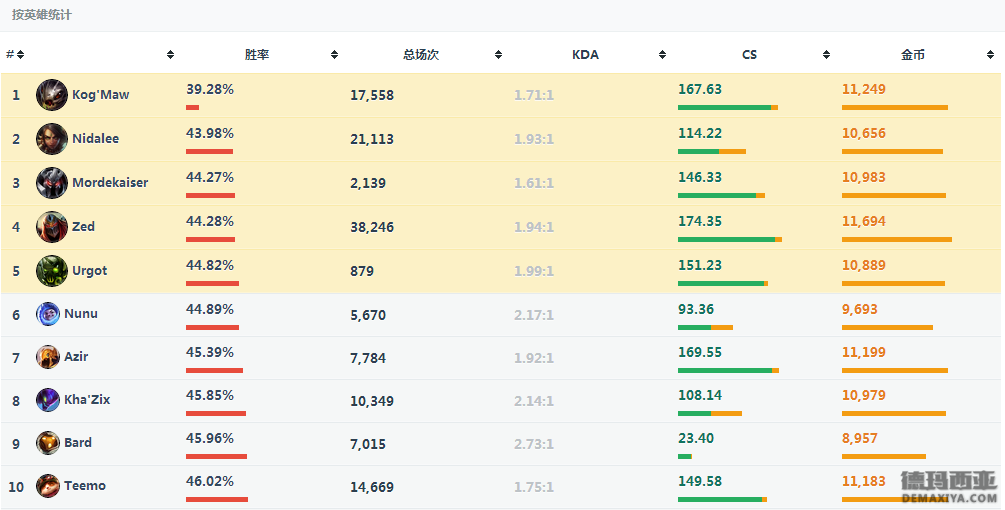This screenshot has width=1005, height=510.
Task: Click Bard orange gold bar
Action: (884, 457)
